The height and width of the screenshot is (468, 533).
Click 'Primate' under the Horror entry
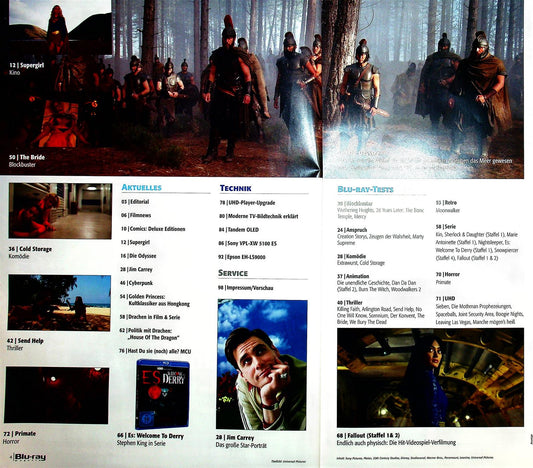[x=443, y=282]
